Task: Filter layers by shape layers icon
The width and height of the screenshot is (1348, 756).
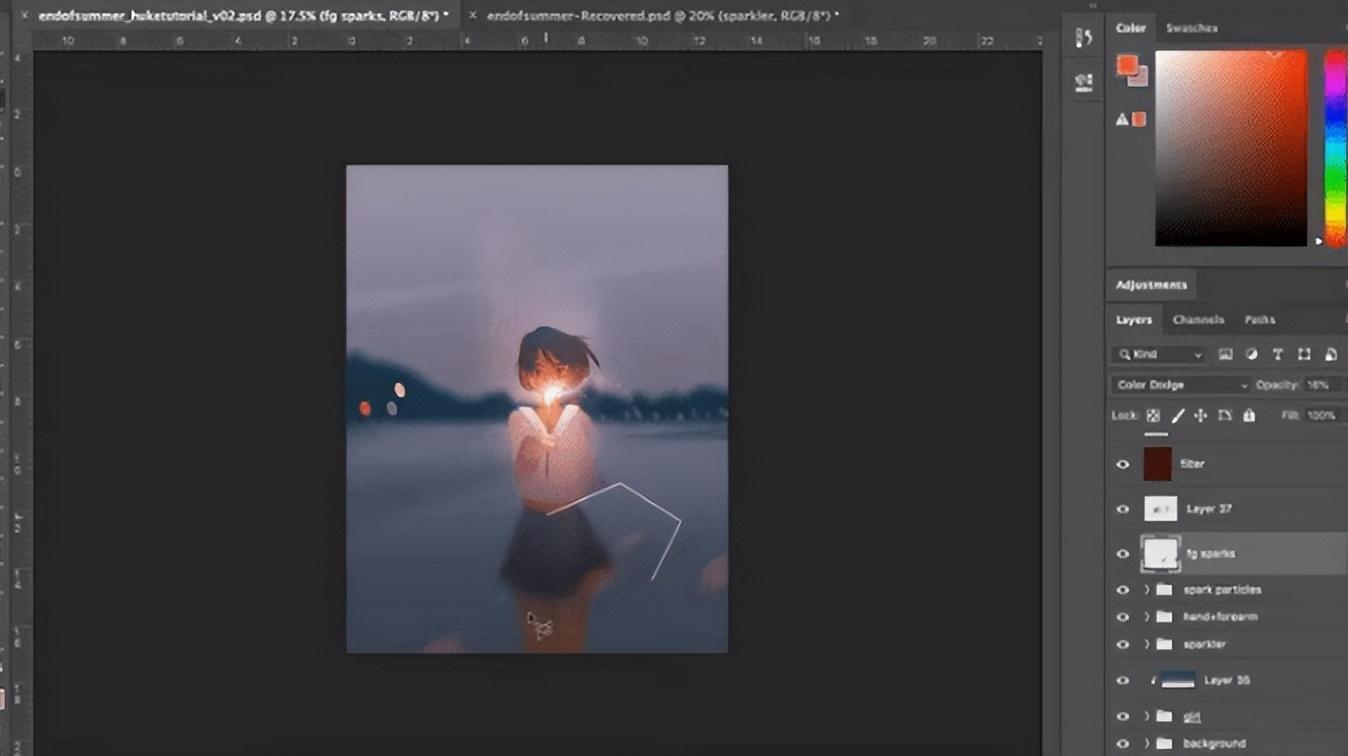Action: [1304, 354]
